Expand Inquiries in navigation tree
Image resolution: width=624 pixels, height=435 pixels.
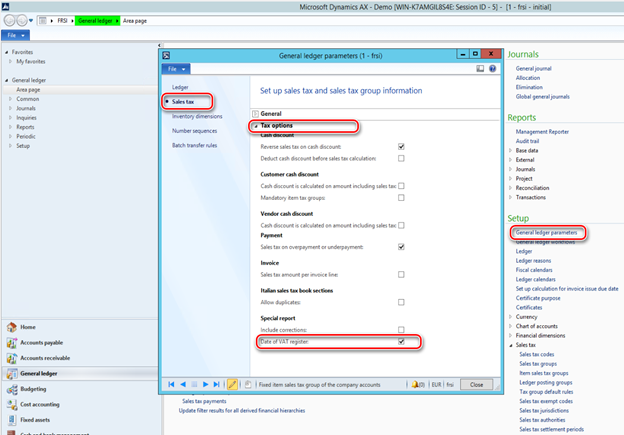[10, 117]
